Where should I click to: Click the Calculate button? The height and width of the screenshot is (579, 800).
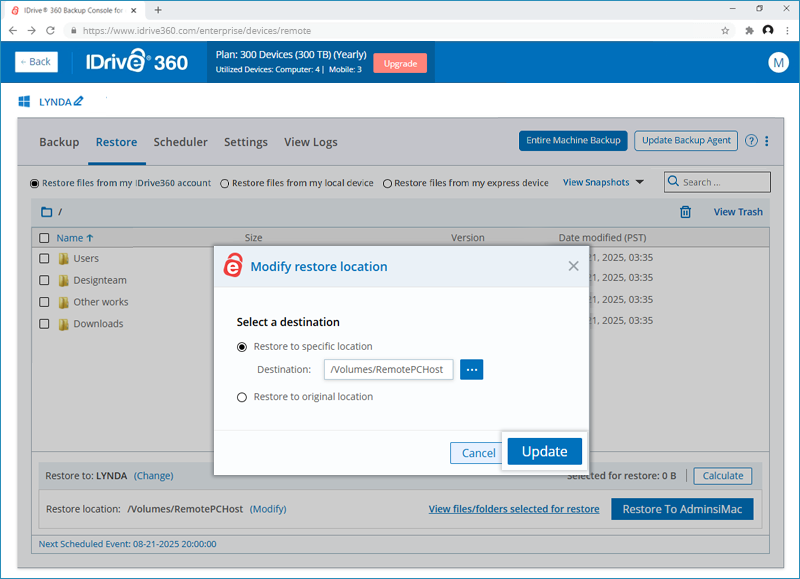[x=722, y=475]
